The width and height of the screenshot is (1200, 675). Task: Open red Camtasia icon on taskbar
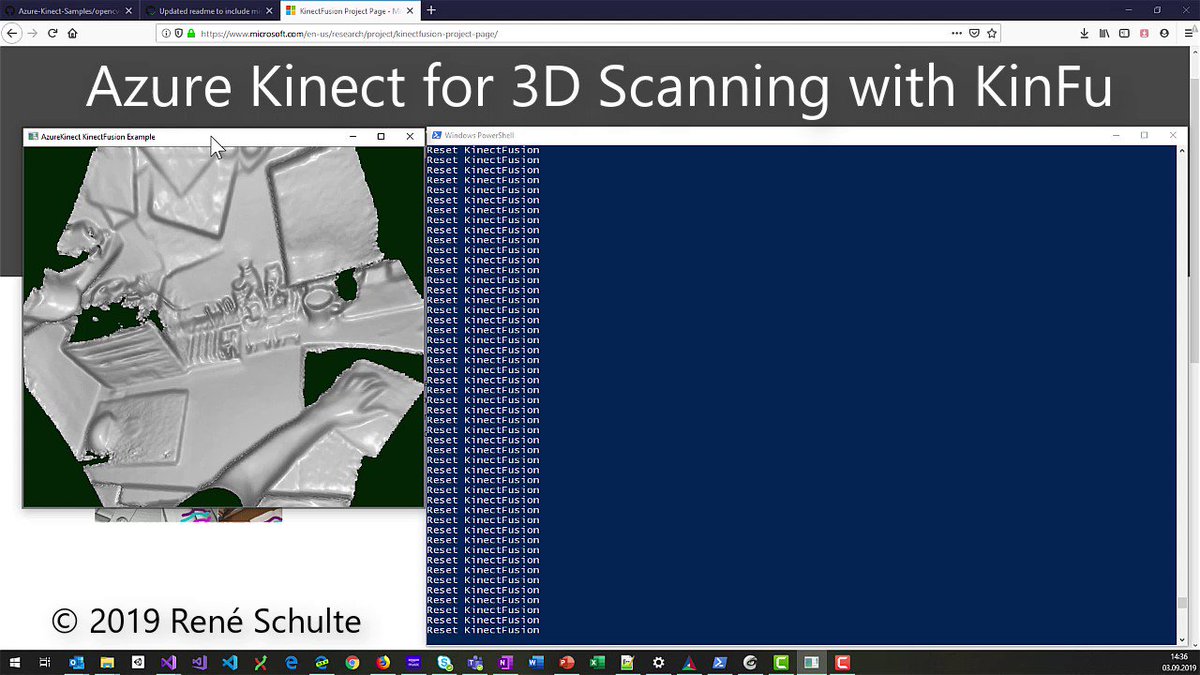coord(842,662)
